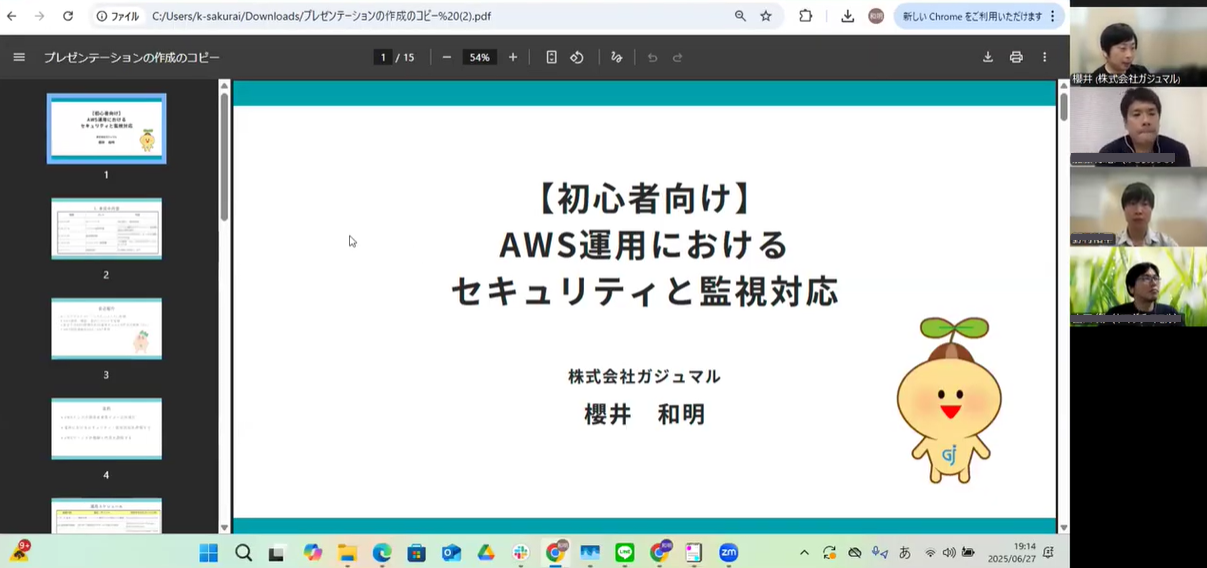Open Chrome profile avatar
Image resolution: width=1207 pixels, height=568 pixels.
[x=876, y=16]
